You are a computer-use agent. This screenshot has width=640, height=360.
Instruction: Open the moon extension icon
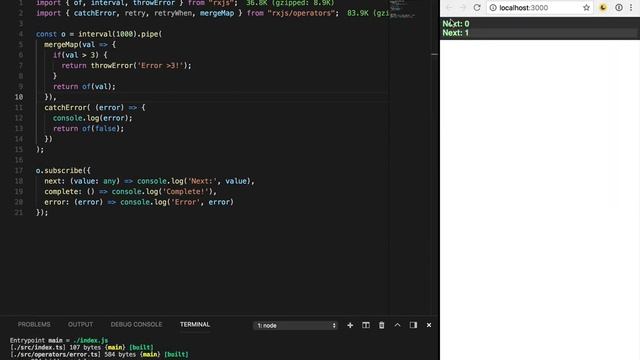coord(603,7)
